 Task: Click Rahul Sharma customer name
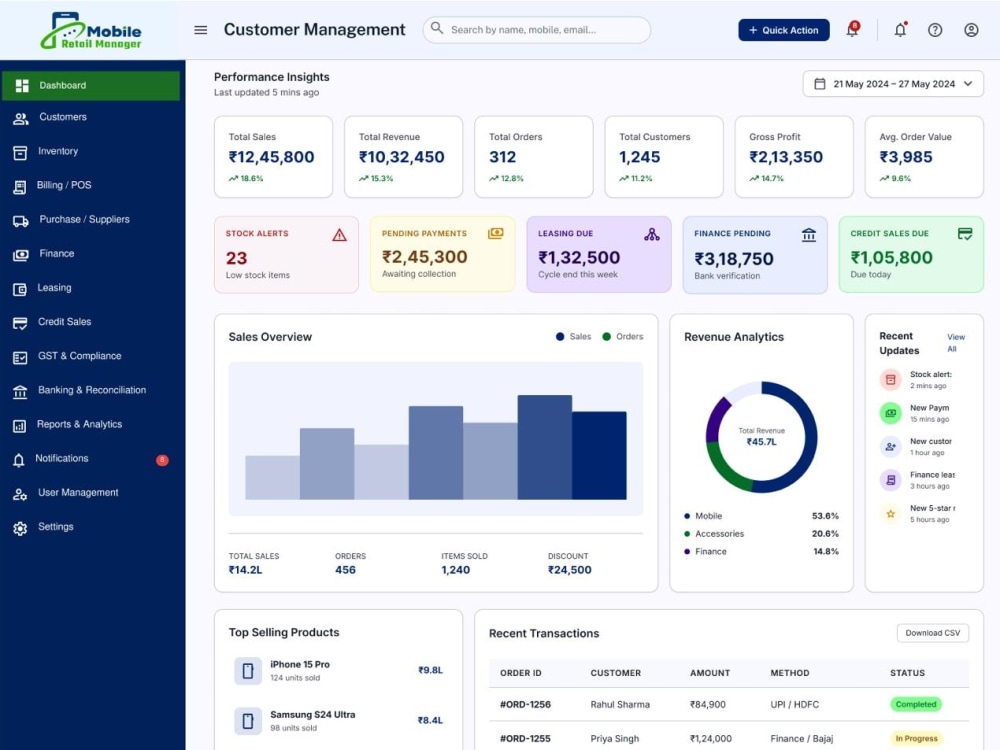pos(620,705)
